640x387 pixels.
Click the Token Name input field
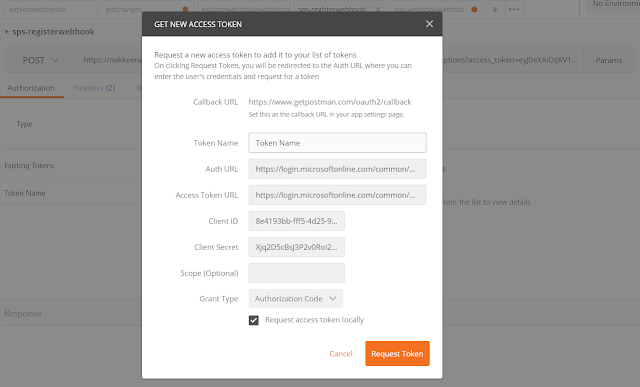coord(337,143)
